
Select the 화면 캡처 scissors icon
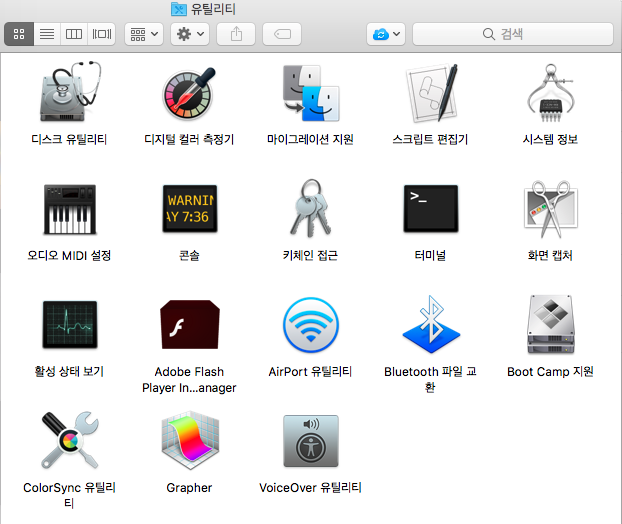coord(551,209)
